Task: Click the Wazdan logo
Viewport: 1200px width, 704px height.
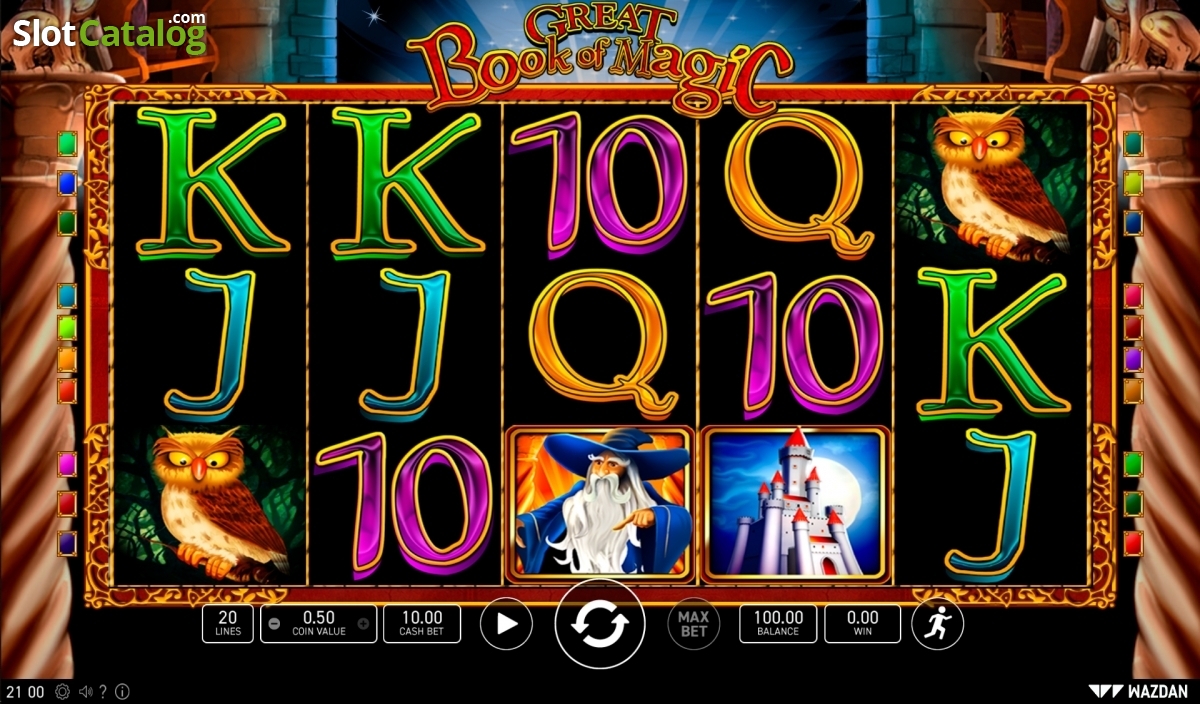Action: [1138, 691]
